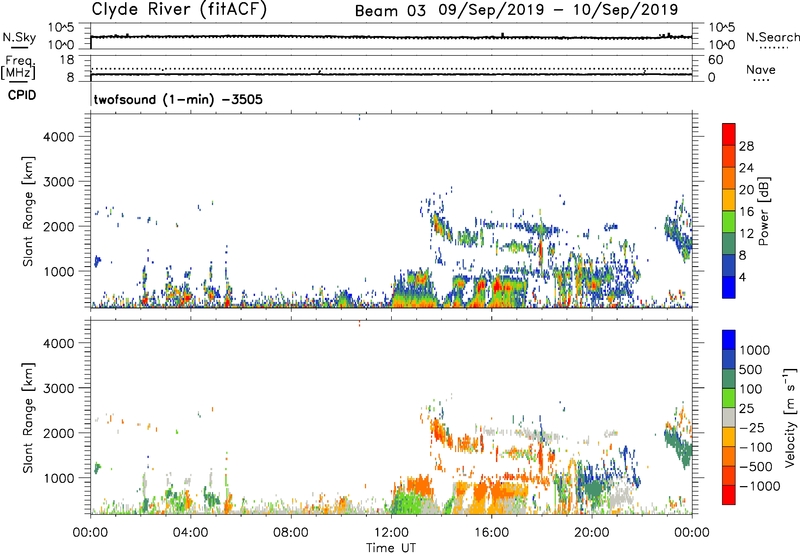
Task: Click the "Slant Range [km]" label of power plot
Action: [x=28, y=211]
